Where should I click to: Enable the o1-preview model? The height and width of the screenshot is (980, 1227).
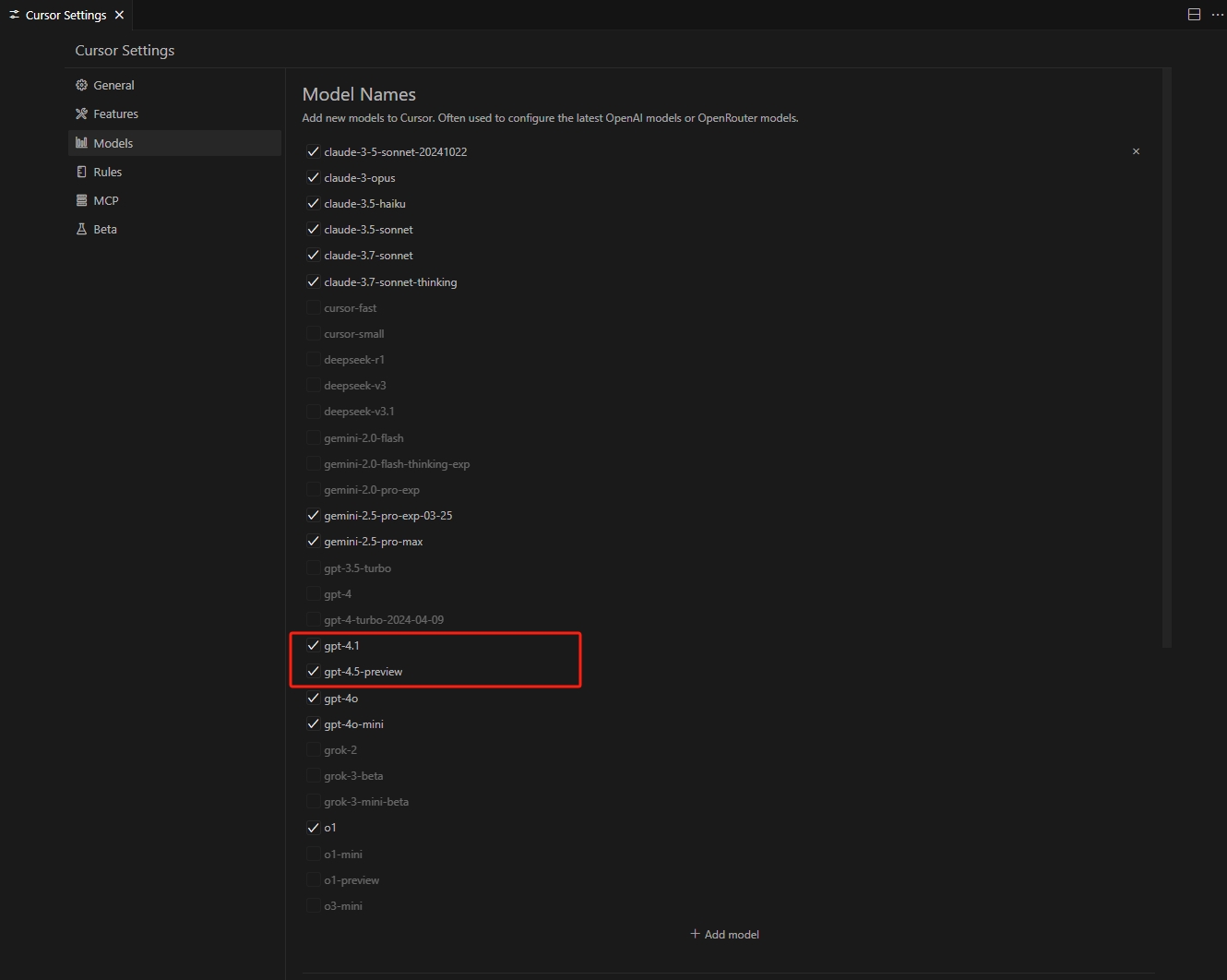click(313, 879)
